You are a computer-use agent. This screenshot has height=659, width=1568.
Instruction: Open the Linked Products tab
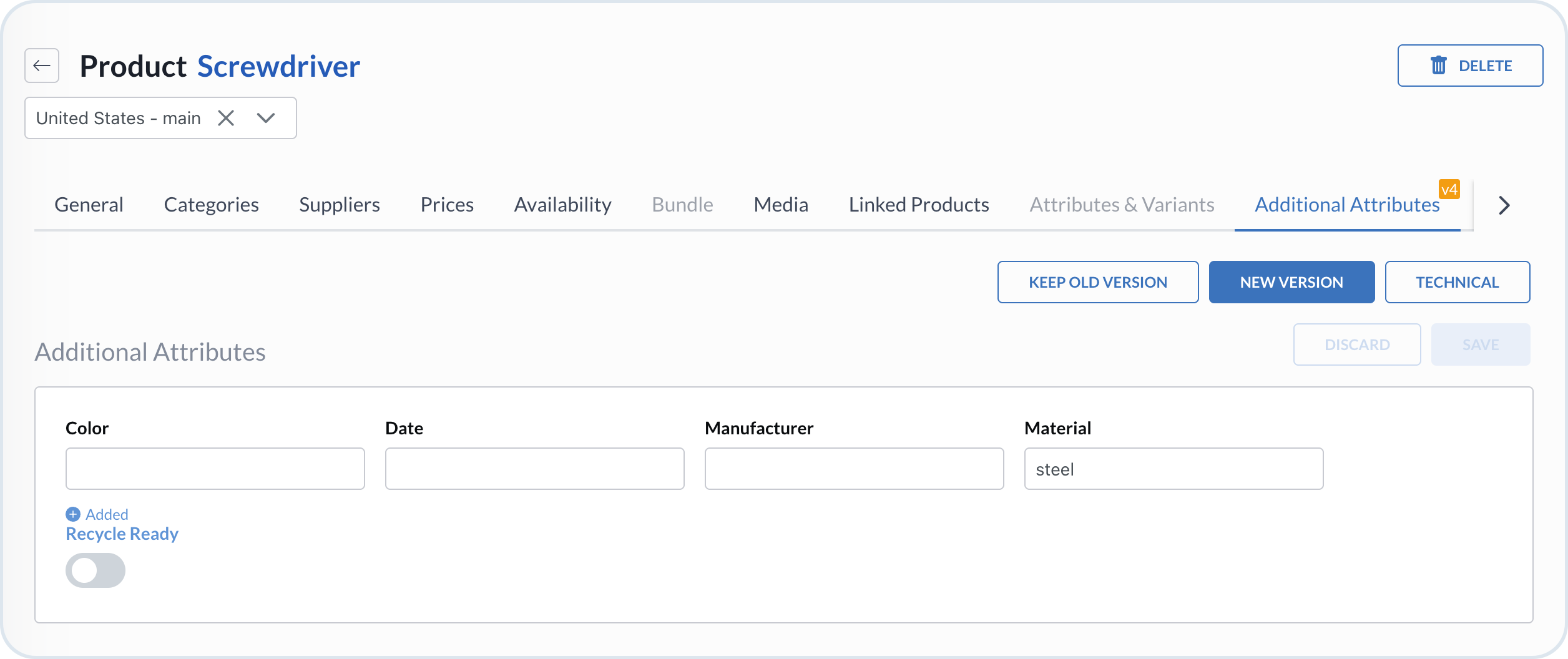tap(918, 204)
